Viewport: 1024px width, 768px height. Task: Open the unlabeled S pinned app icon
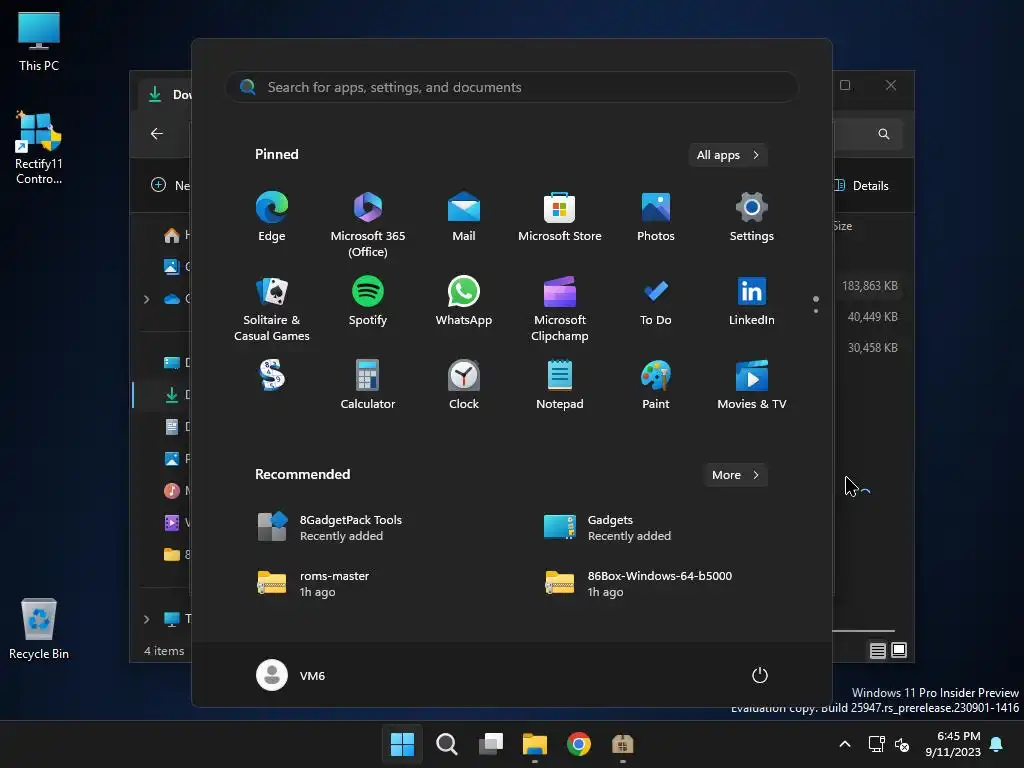point(272,376)
